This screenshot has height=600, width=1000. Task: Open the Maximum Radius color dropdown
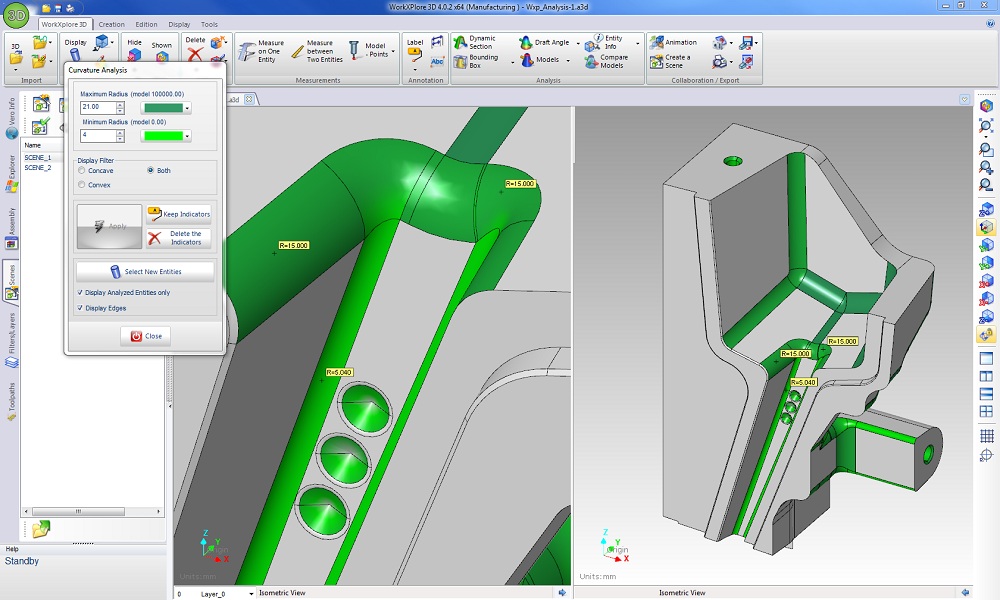pyautogui.click(x=187, y=108)
